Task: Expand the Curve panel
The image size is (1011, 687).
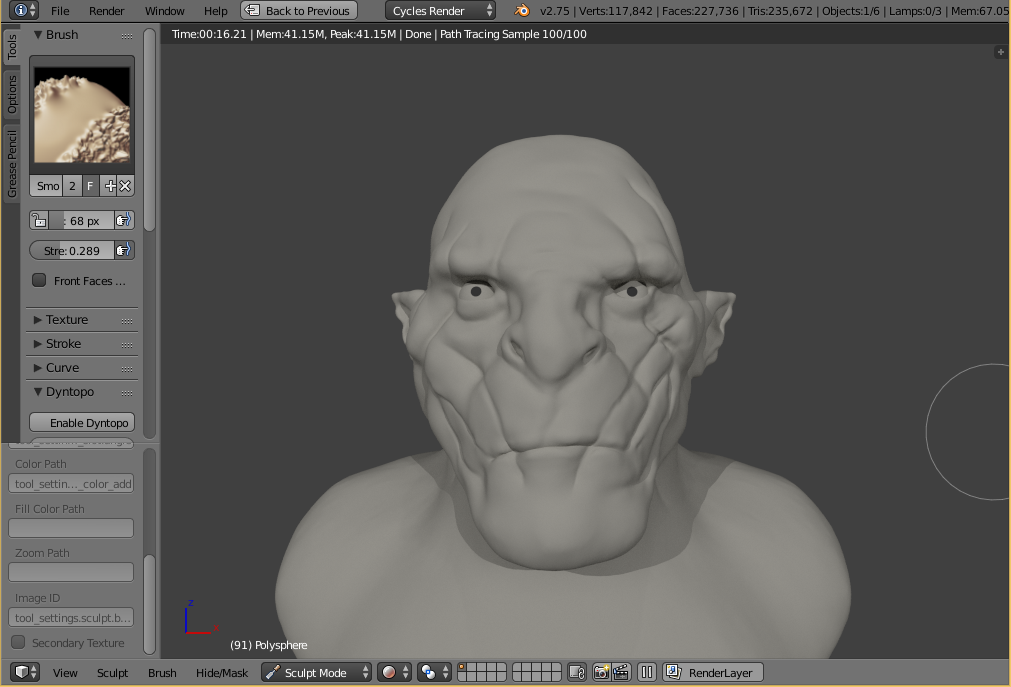Action: click(62, 368)
